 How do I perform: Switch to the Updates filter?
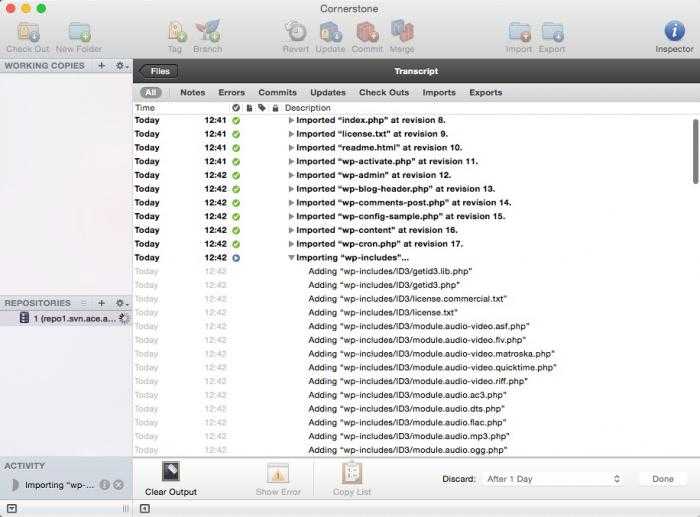pyautogui.click(x=328, y=92)
